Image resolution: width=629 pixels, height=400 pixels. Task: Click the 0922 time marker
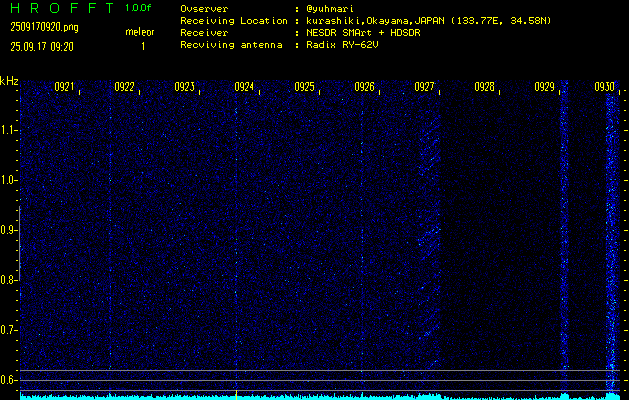tap(124, 87)
